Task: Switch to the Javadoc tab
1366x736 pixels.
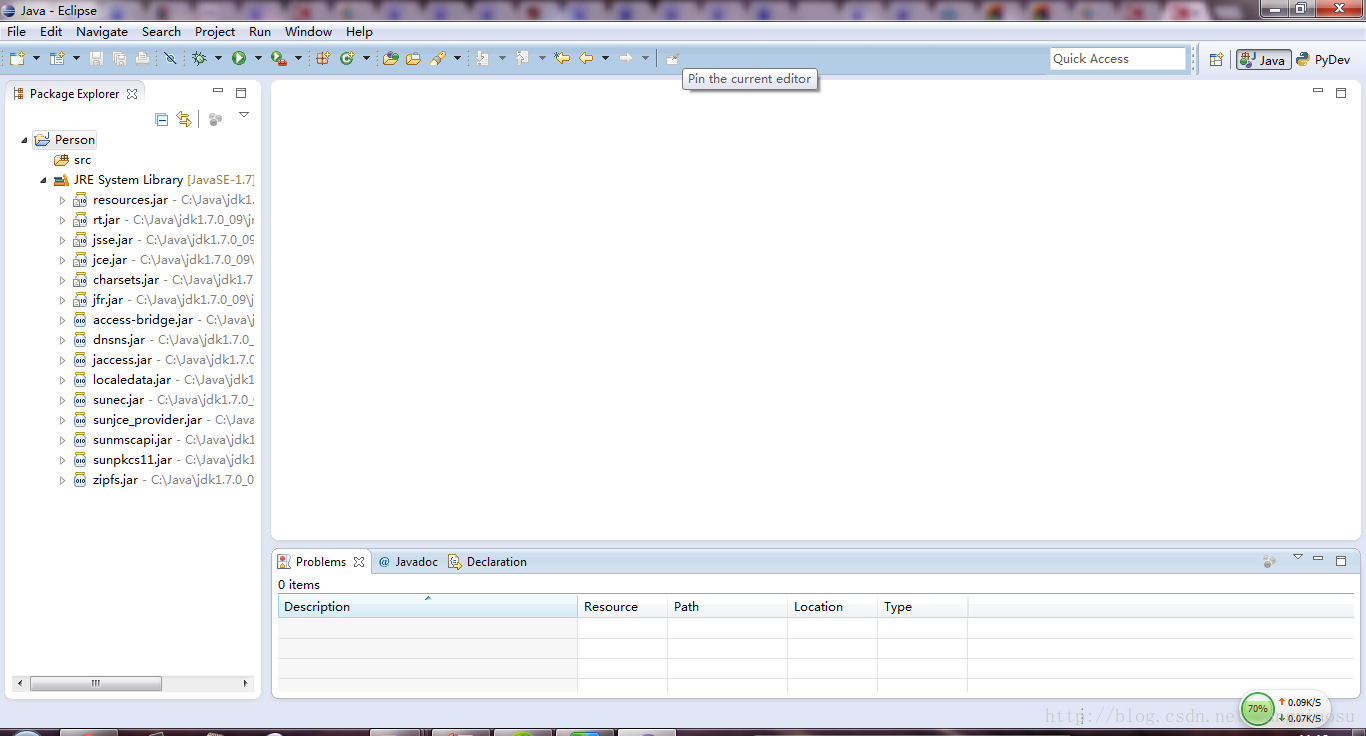Action: 408,562
